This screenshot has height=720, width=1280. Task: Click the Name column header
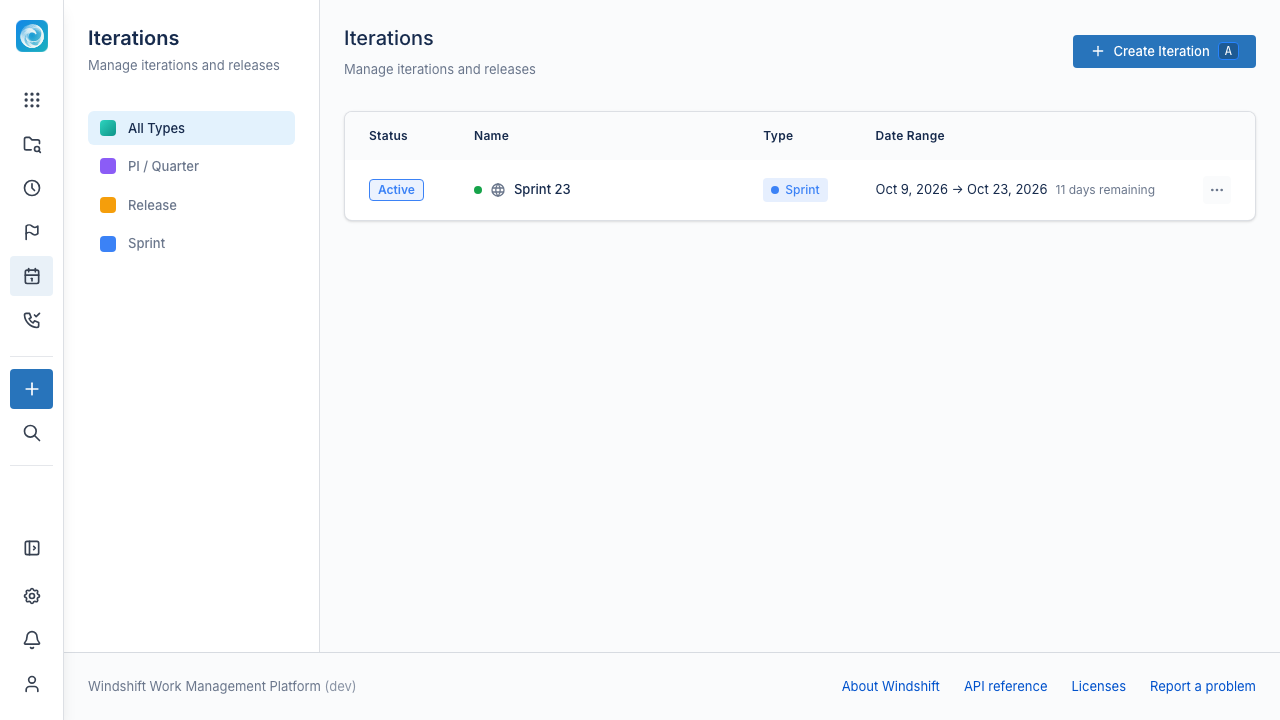(x=491, y=136)
